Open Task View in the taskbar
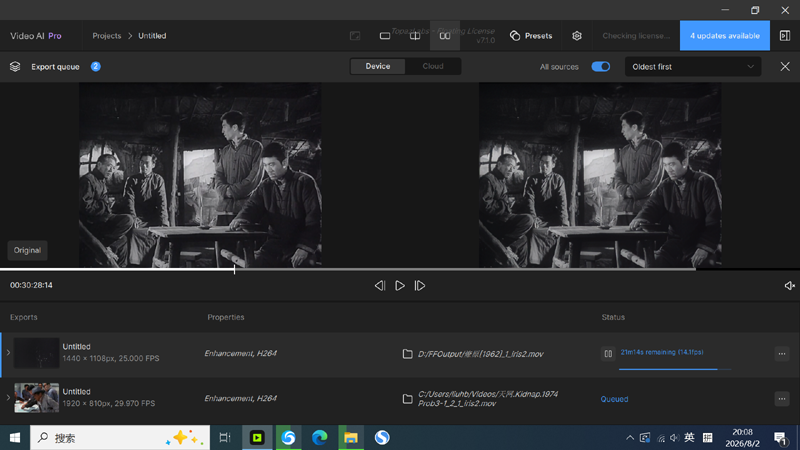800x450 pixels. coord(224,438)
